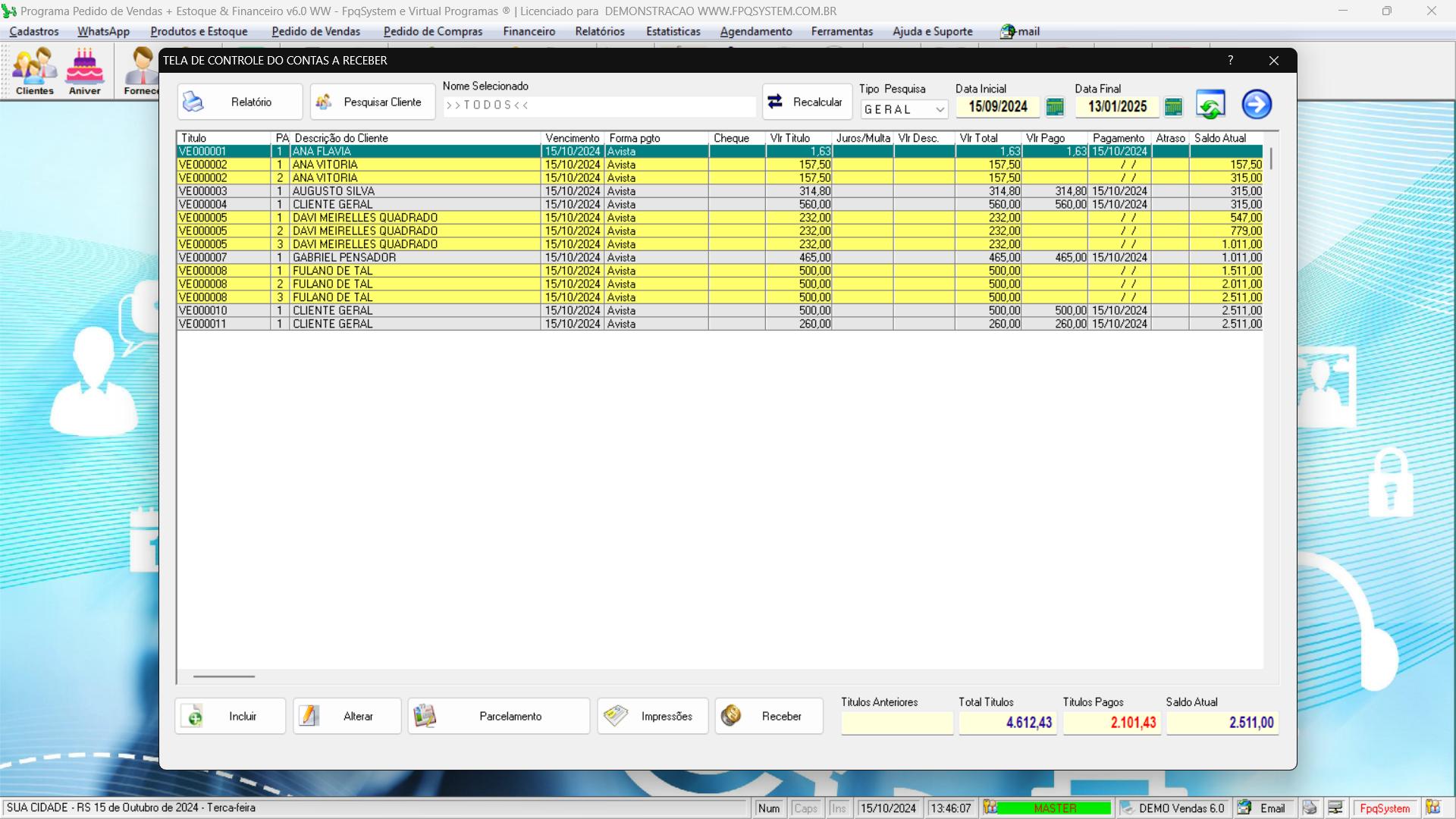Screen dimensions: 1456x819
Task: Open the Agendamento menu
Action: click(756, 31)
